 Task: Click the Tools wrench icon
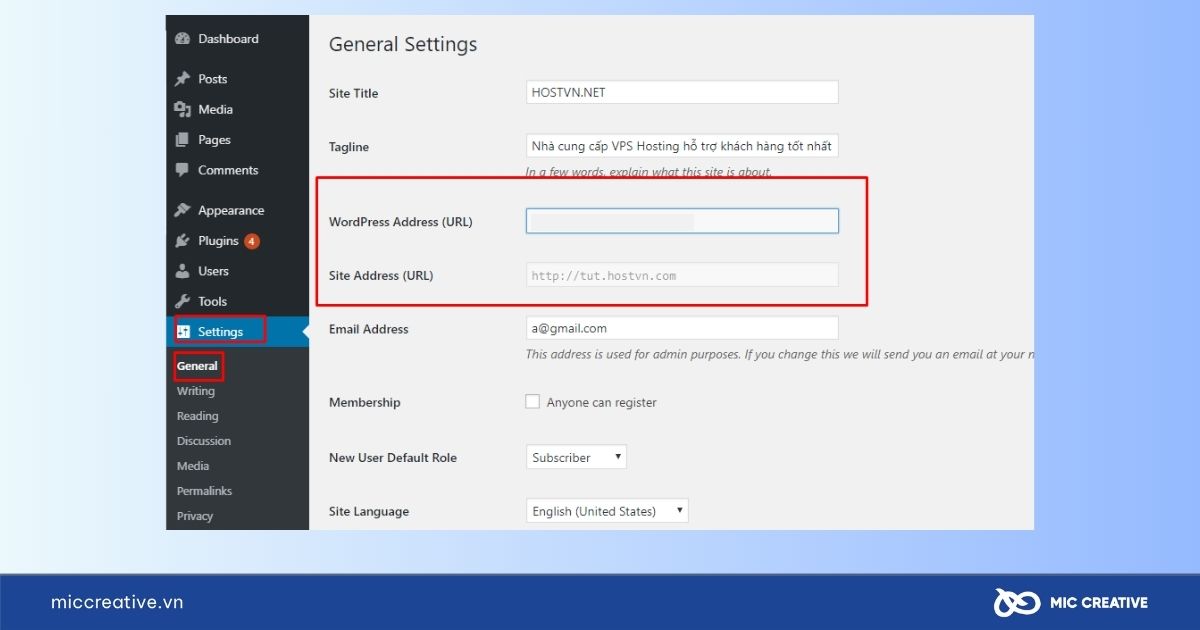point(182,301)
